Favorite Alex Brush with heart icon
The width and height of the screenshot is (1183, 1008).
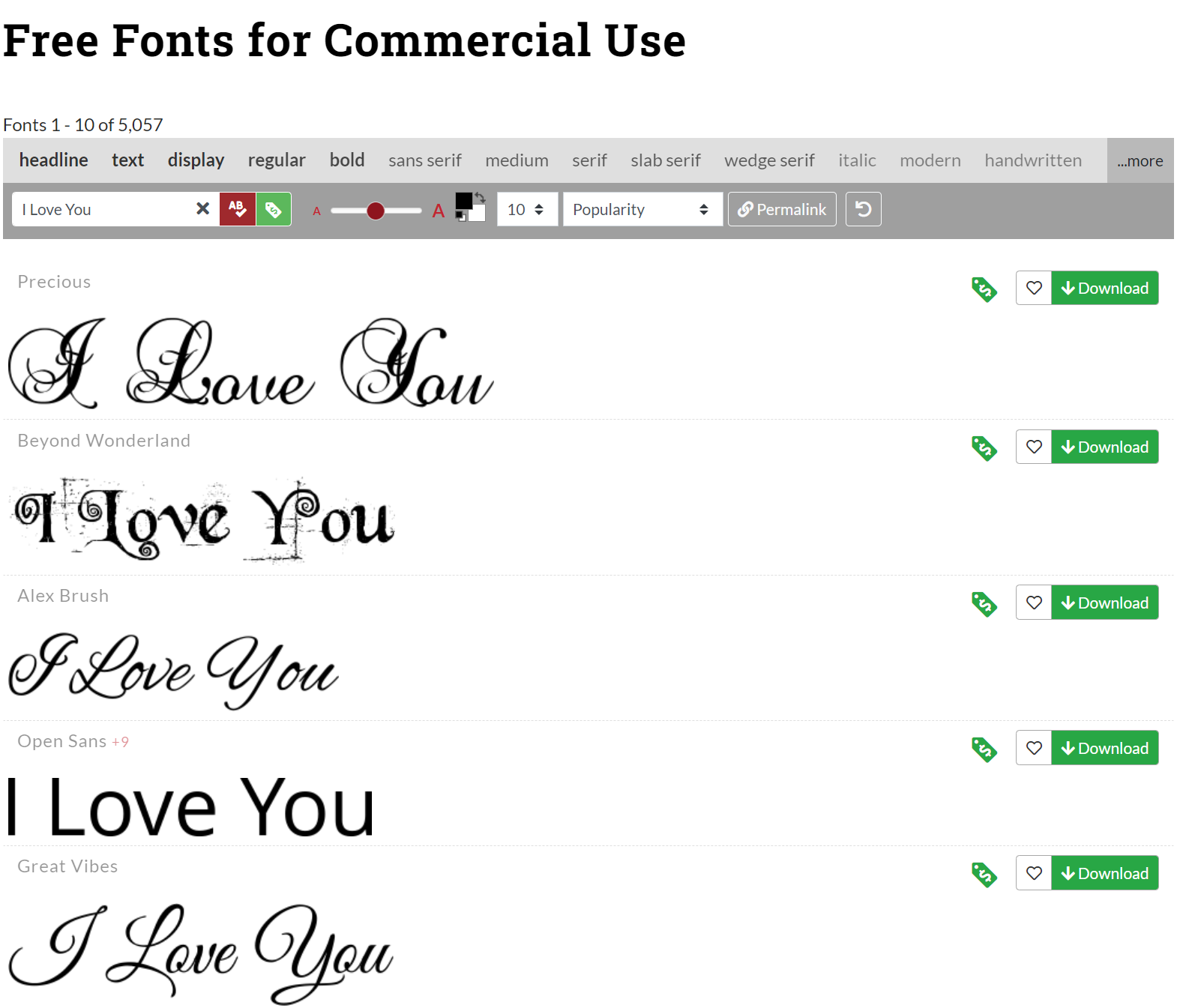coord(1034,603)
